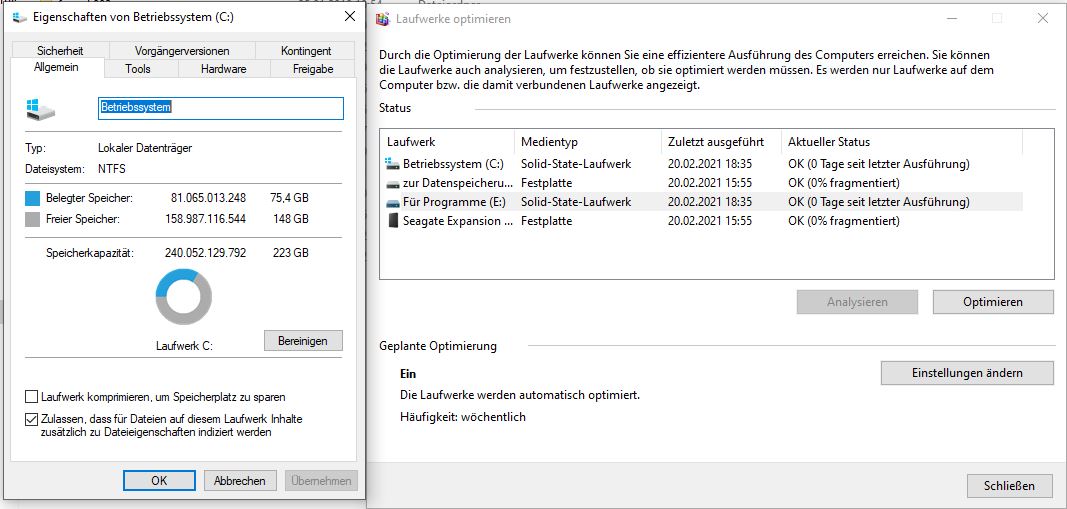Close the Laufwerke optimieren window
The width and height of the screenshot is (1067, 509).
(x=1043, y=18)
